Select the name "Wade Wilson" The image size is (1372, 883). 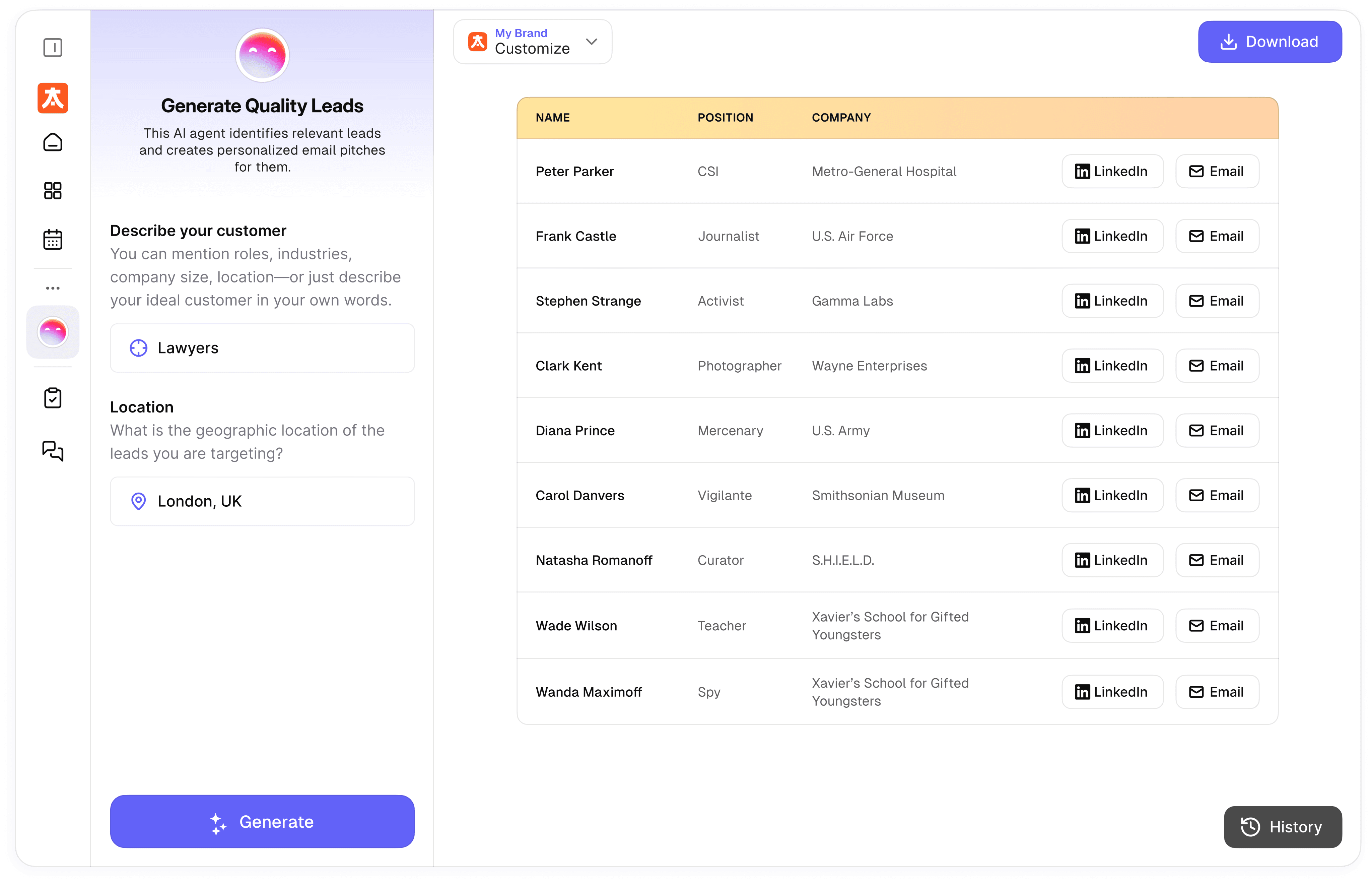point(576,626)
